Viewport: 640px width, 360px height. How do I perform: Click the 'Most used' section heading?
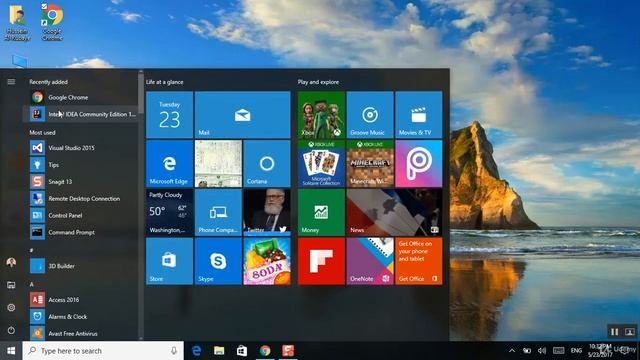[x=42, y=133]
